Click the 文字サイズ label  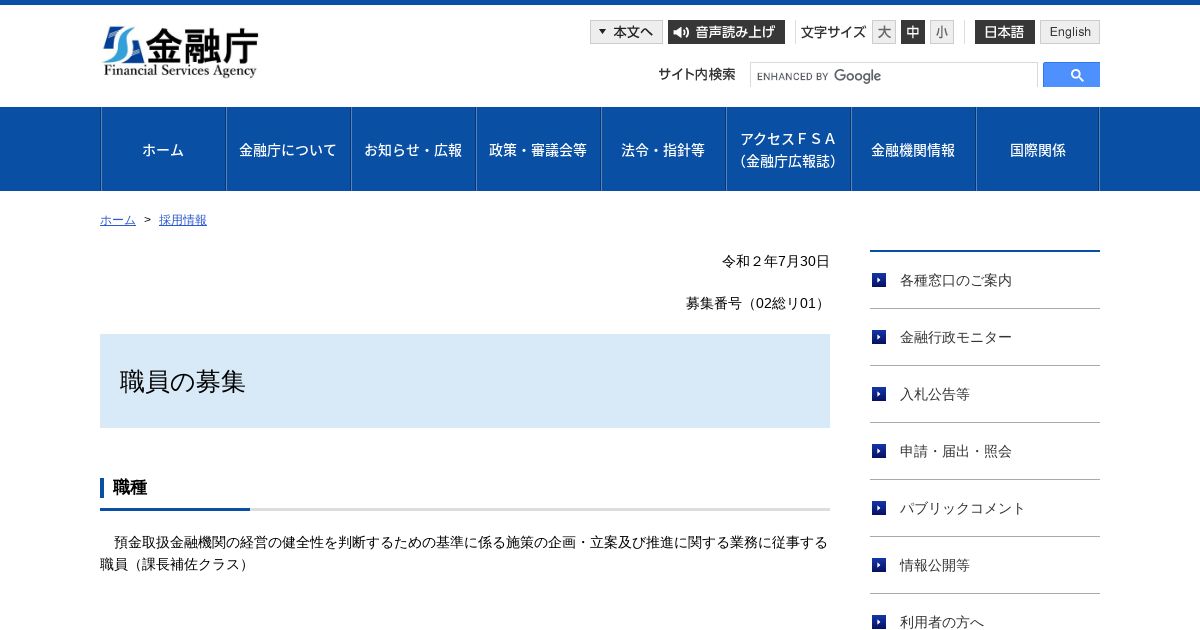[x=833, y=32]
